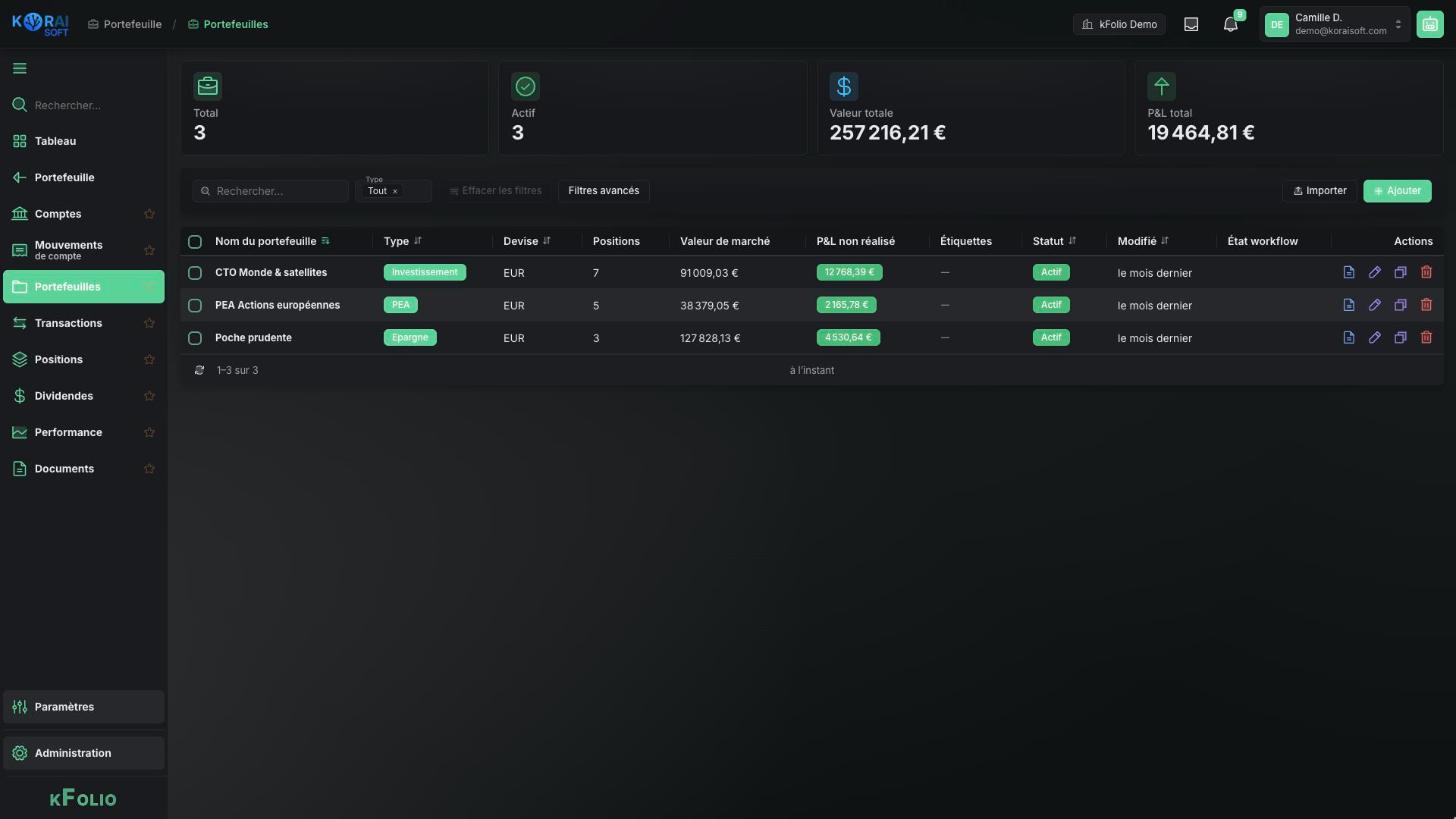Favorite star next to Comptes
The width and height of the screenshot is (1456, 819).
(x=149, y=214)
